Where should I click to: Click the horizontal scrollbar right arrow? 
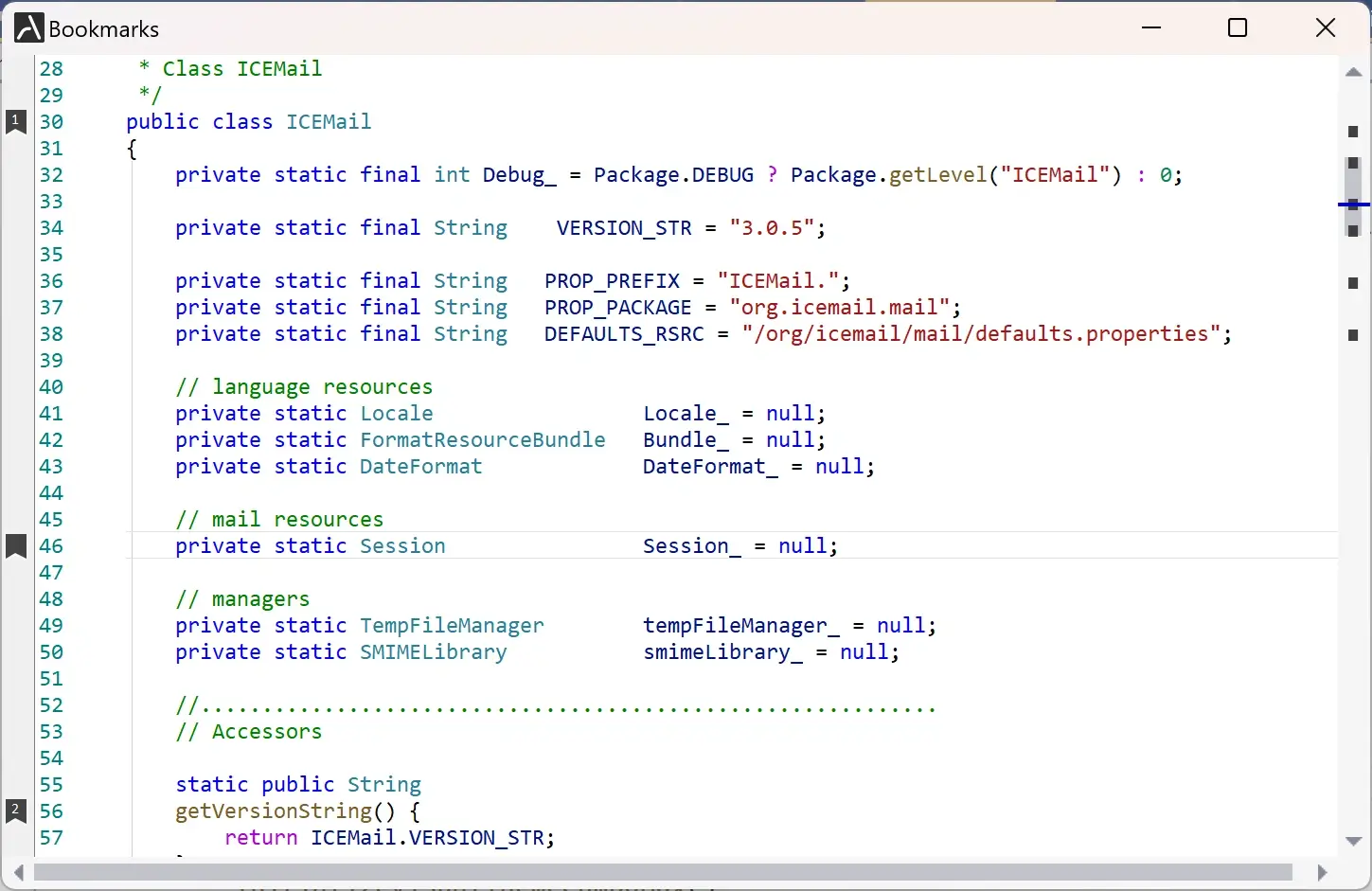click(x=1322, y=872)
